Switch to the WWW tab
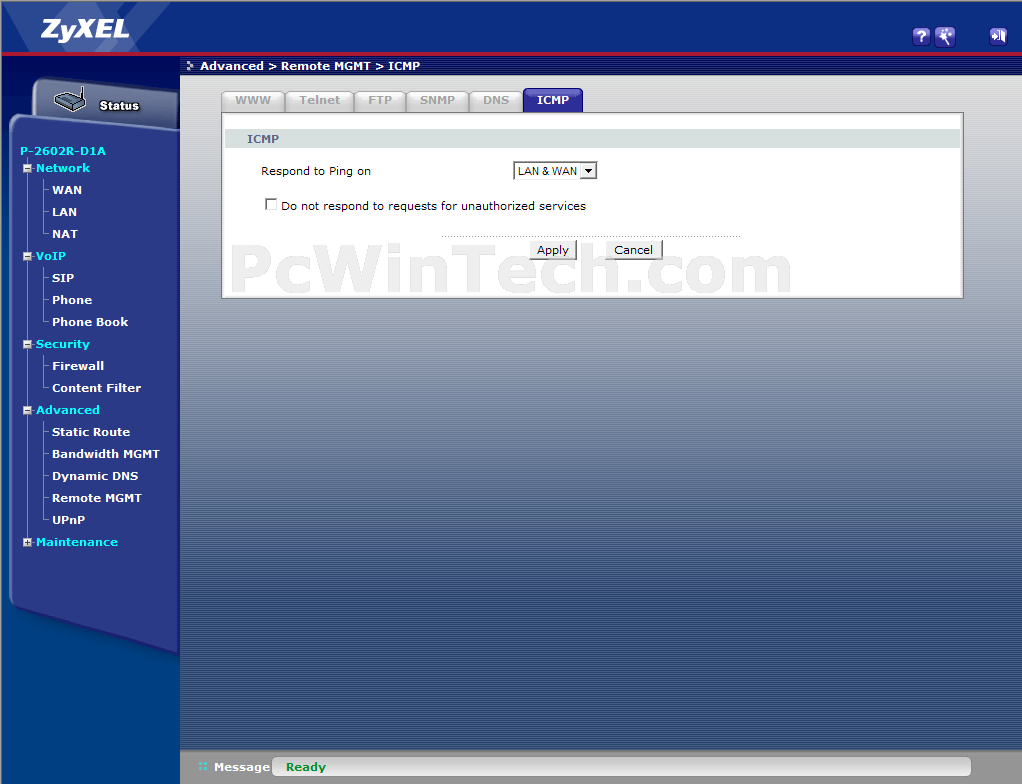 253,100
